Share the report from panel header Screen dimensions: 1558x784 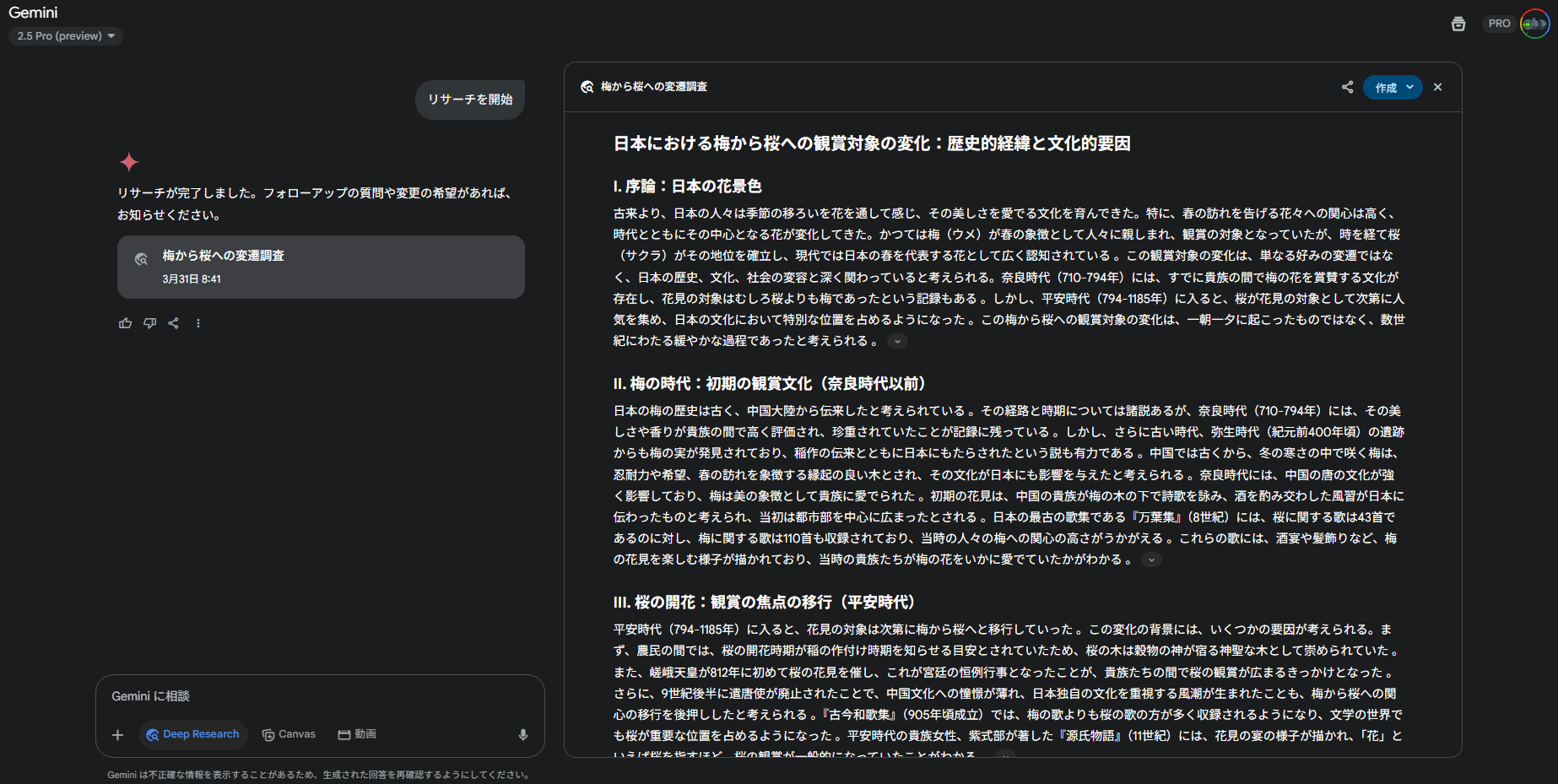coord(1347,87)
